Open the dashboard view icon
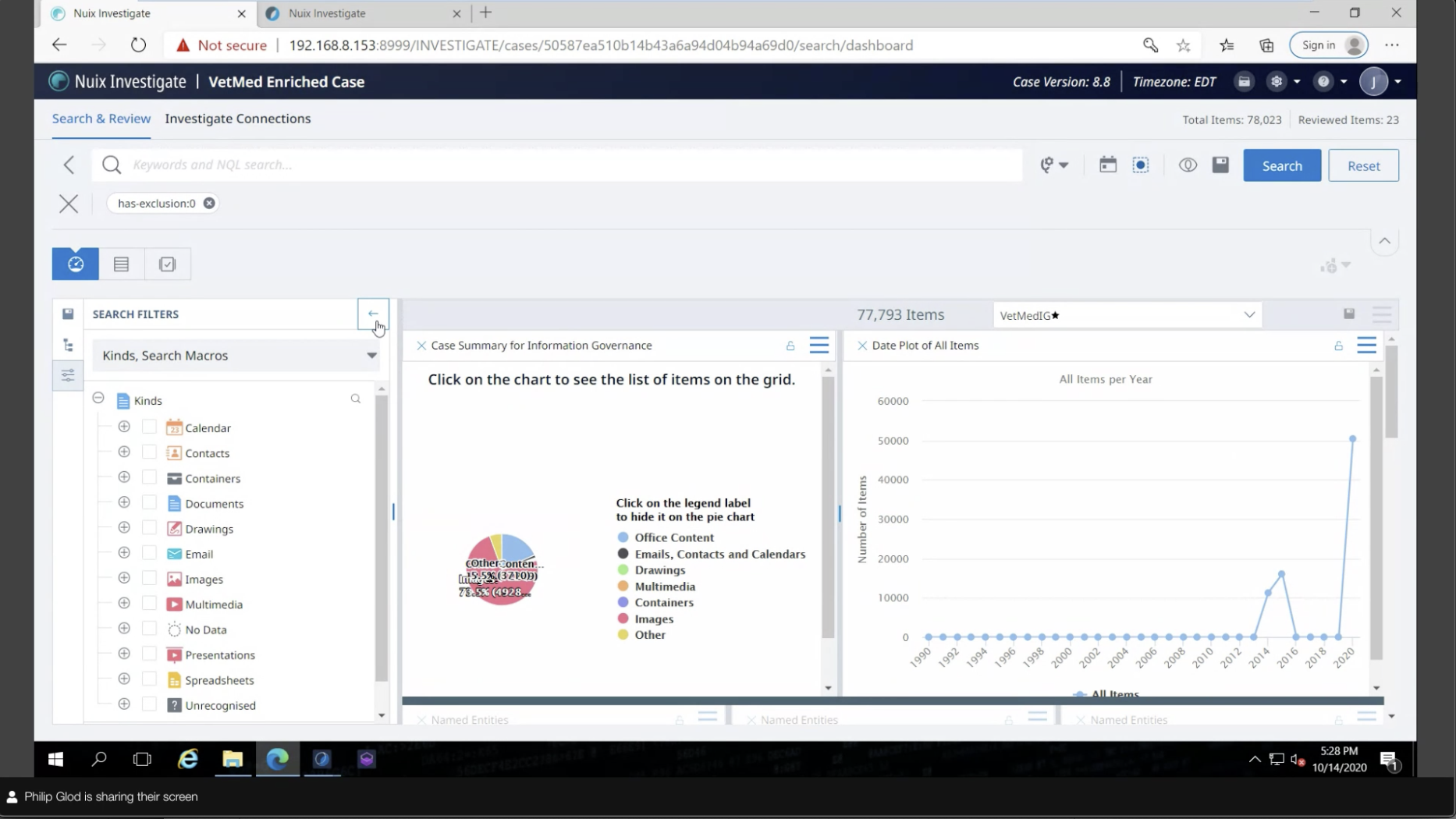Screen dimensions: 1456x819 (76, 264)
